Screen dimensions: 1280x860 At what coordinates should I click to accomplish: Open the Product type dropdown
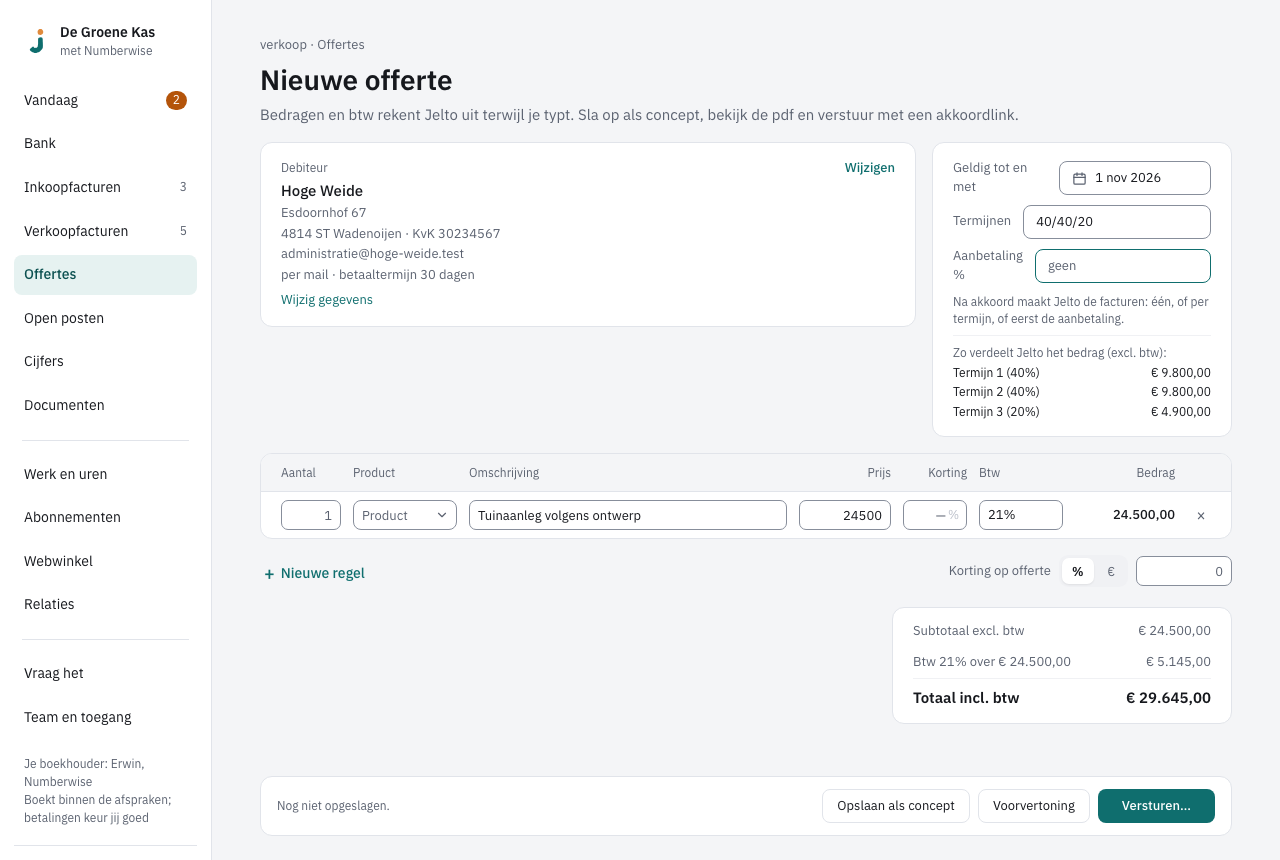pos(405,515)
